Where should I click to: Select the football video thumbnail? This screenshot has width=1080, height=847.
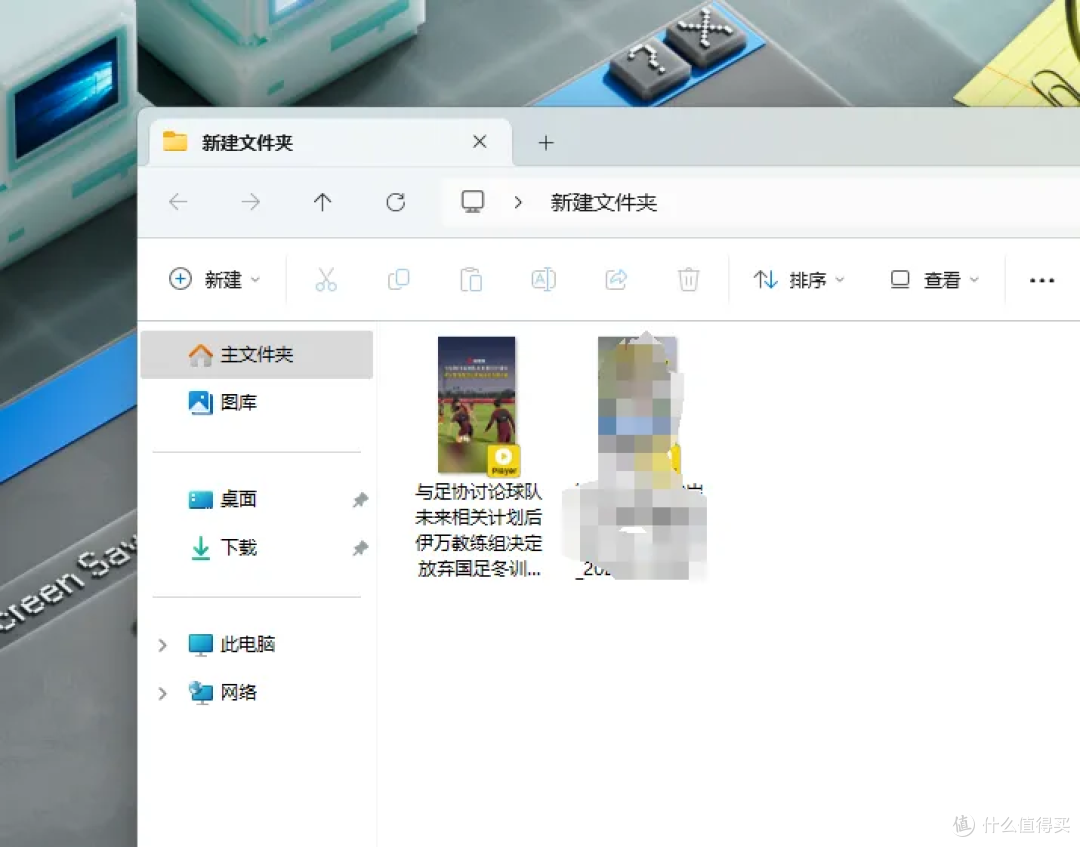(478, 406)
